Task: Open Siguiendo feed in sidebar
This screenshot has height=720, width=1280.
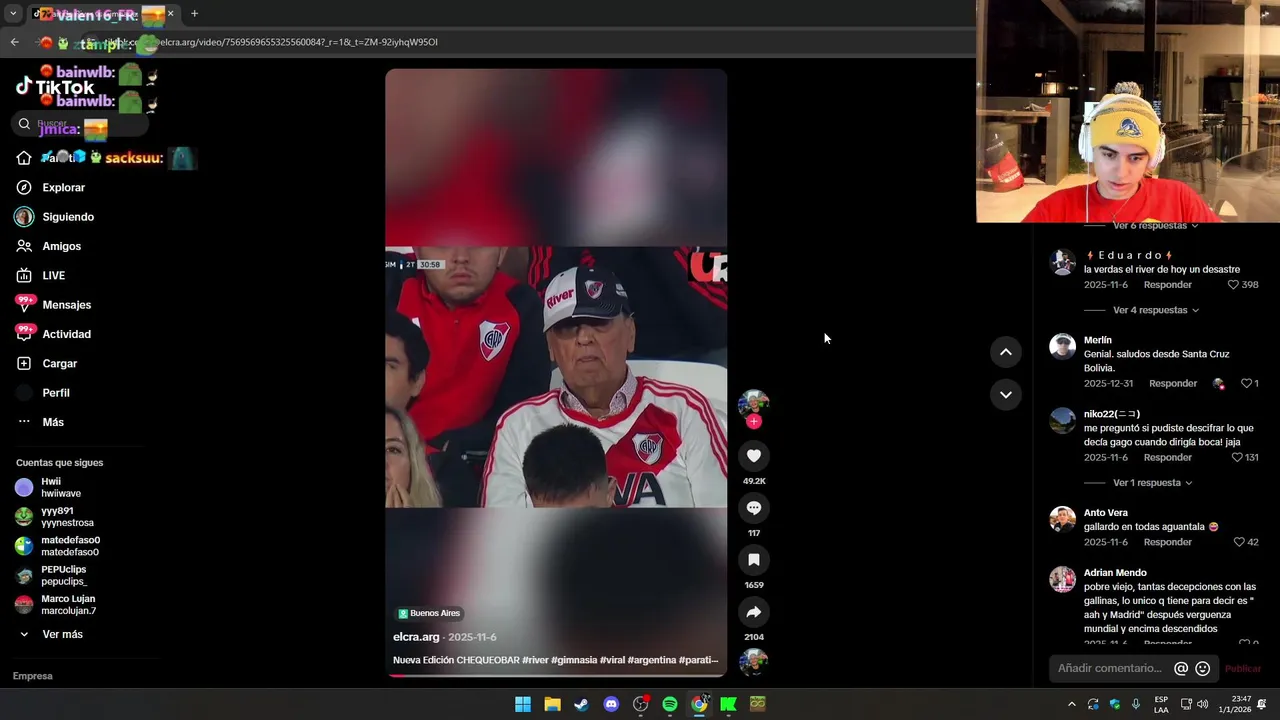Action: click(x=68, y=217)
